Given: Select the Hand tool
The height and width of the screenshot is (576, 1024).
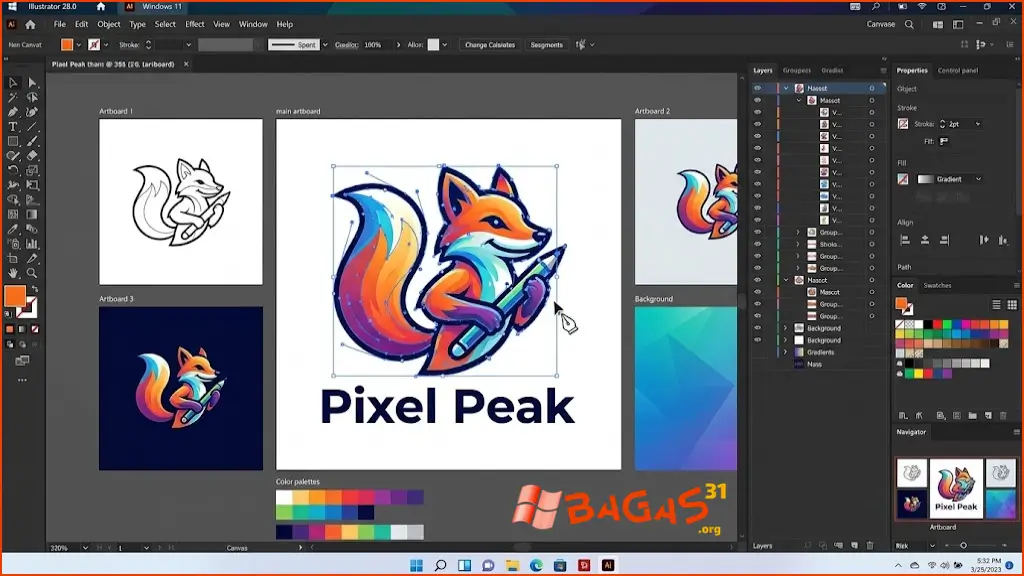Looking at the screenshot, I should 12,273.
